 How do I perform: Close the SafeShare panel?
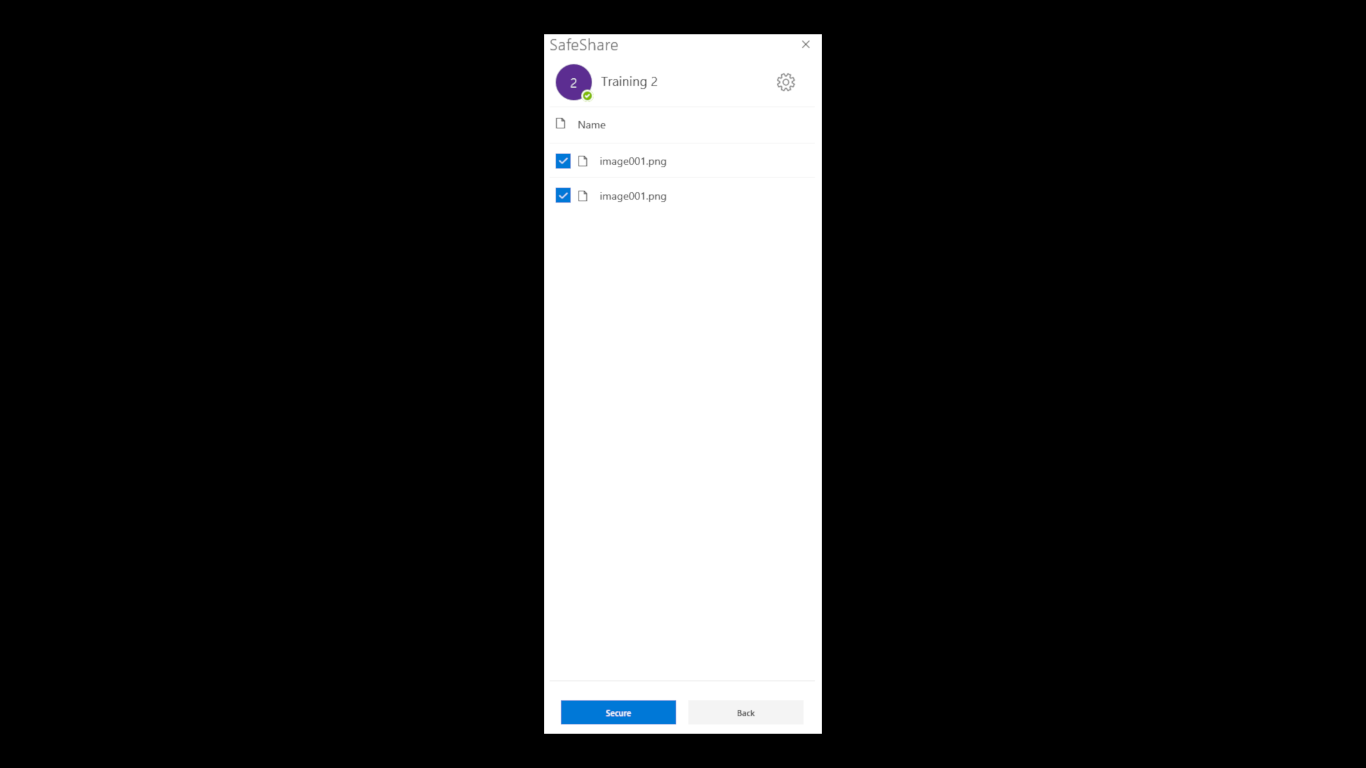(x=806, y=44)
